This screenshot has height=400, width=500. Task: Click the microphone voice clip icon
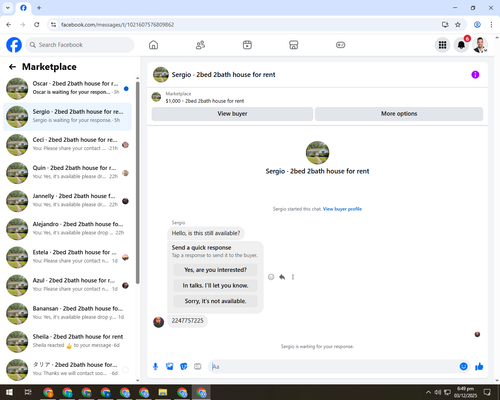(155, 367)
